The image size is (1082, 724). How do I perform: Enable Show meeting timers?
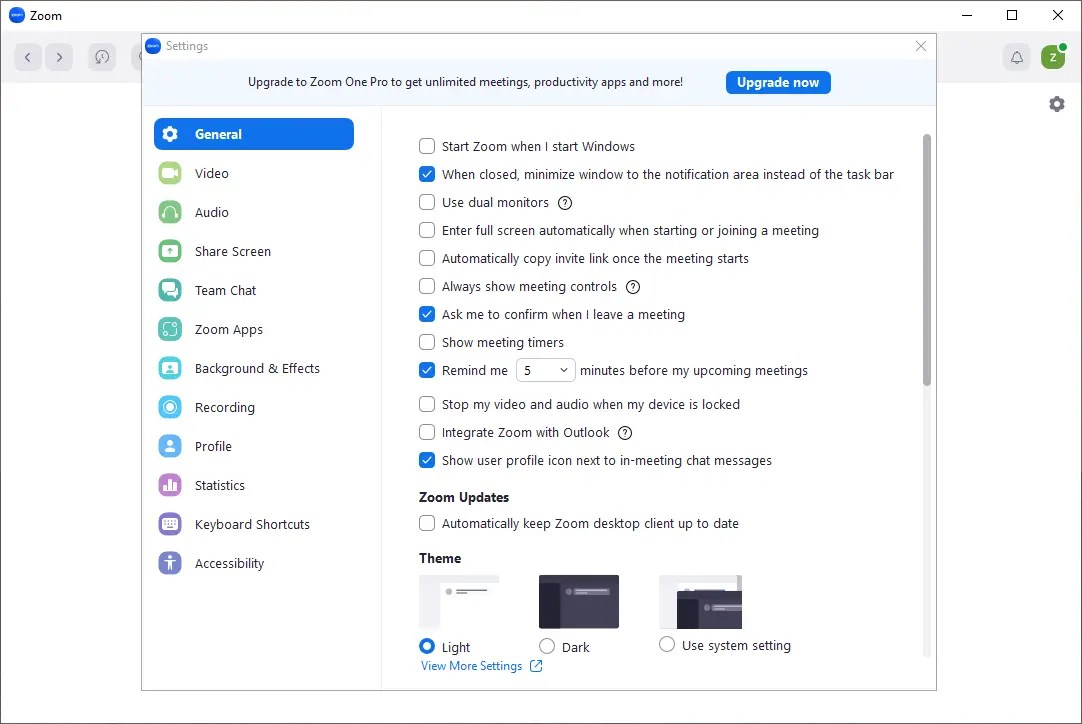427,342
